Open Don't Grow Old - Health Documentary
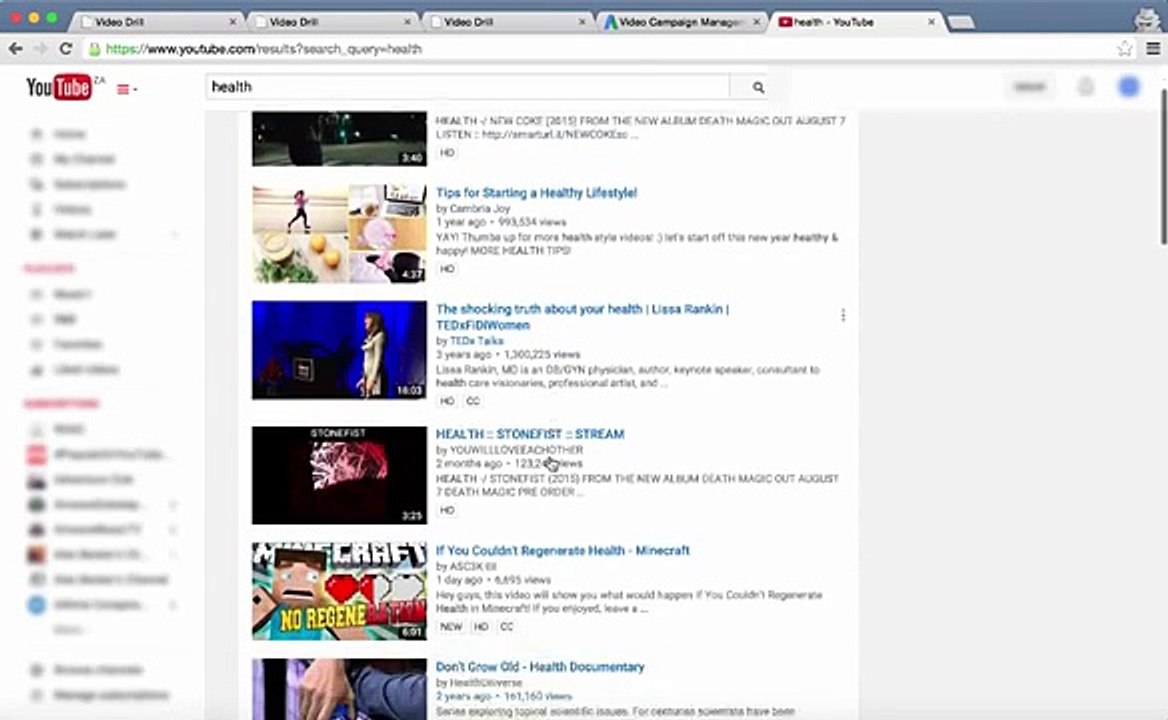Screen dimensions: 1168x720 539,667
